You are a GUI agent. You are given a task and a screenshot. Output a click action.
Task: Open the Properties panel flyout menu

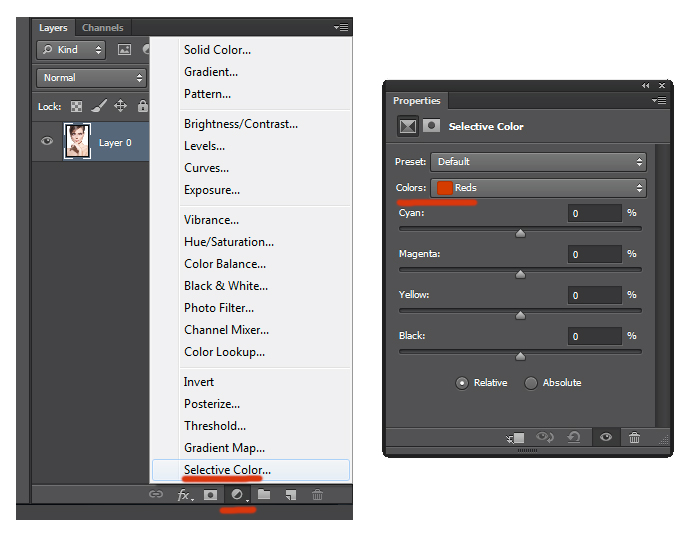(x=659, y=100)
